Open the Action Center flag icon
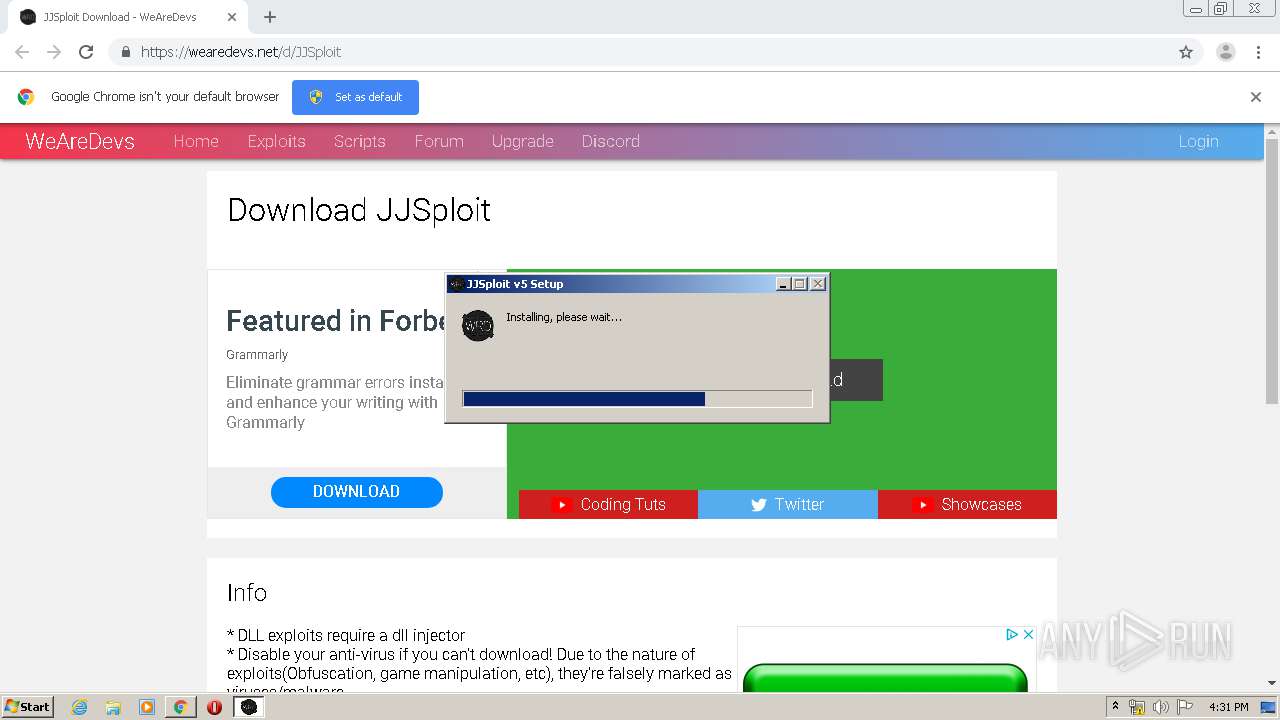The image size is (1280, 720). point(1184,707)
